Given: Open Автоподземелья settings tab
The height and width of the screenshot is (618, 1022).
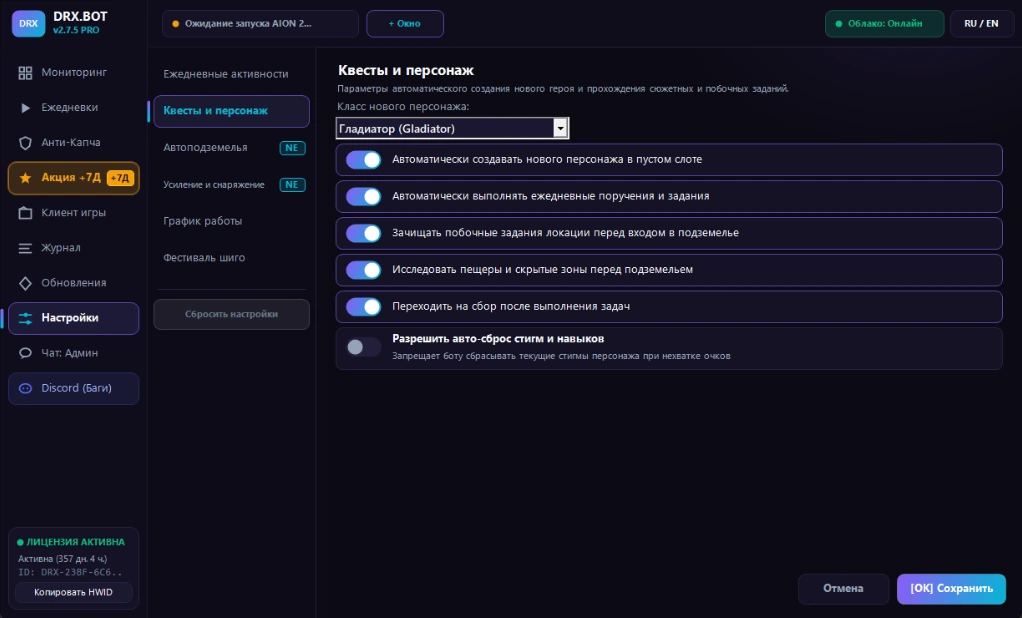Looking at the screenshot, I should pos(231,148).
